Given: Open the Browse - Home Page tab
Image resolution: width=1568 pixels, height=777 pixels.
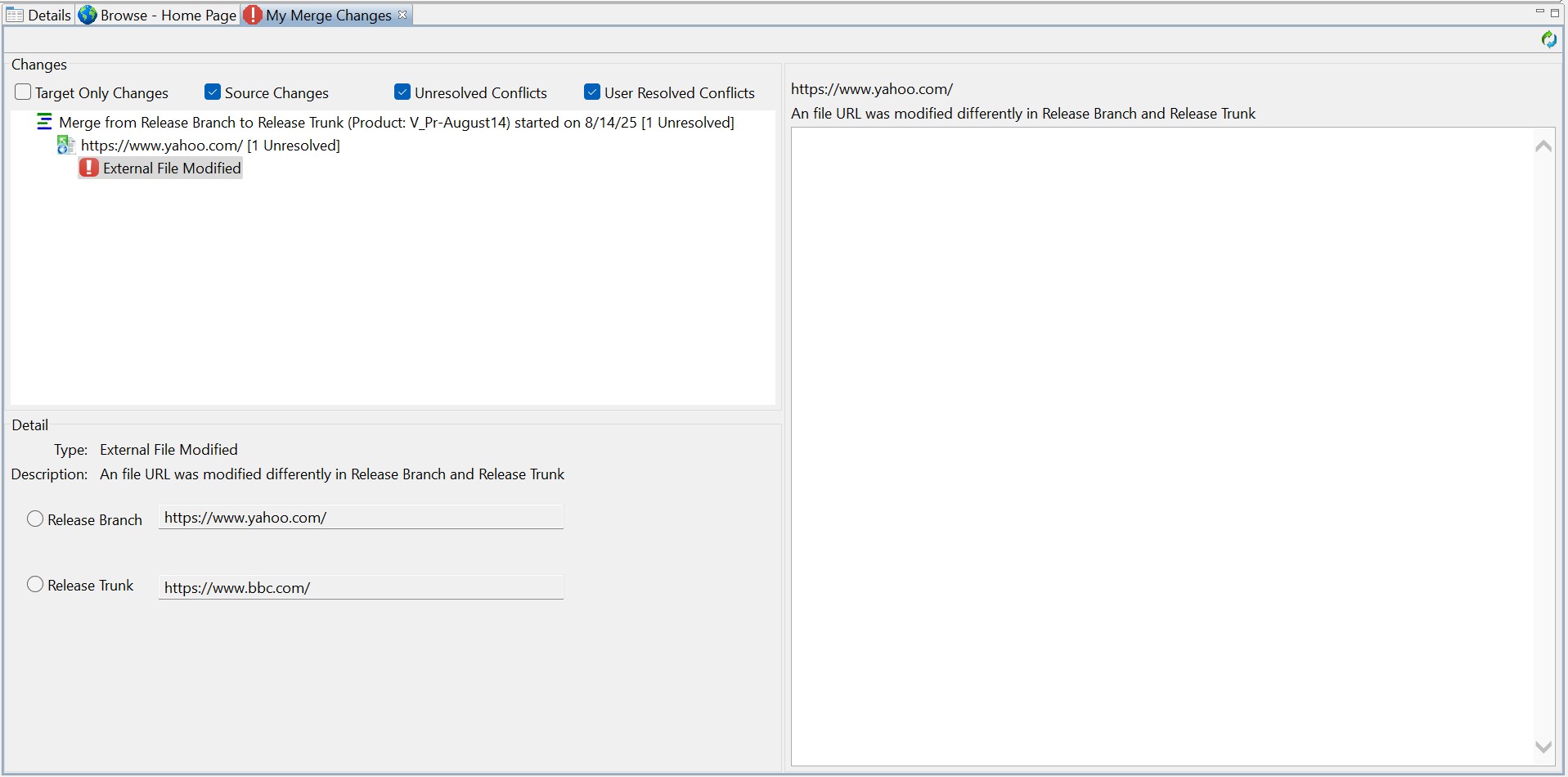Looking at the screenshot, I should [x=168, y=15].
